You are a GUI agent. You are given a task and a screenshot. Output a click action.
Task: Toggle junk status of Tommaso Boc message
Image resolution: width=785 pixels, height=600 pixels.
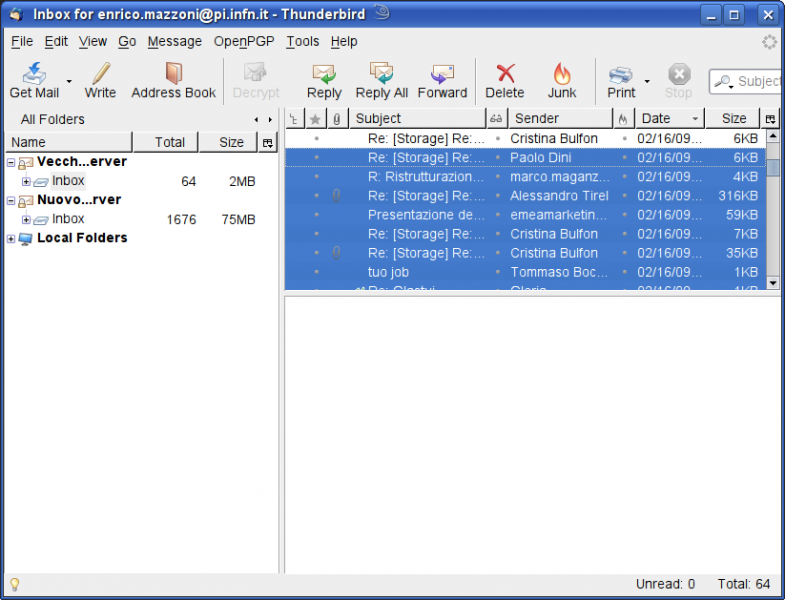(625, 272)
